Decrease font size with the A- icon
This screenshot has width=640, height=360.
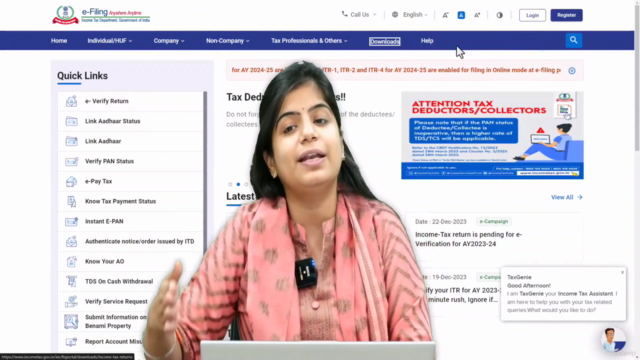click(x=445, y=15)
